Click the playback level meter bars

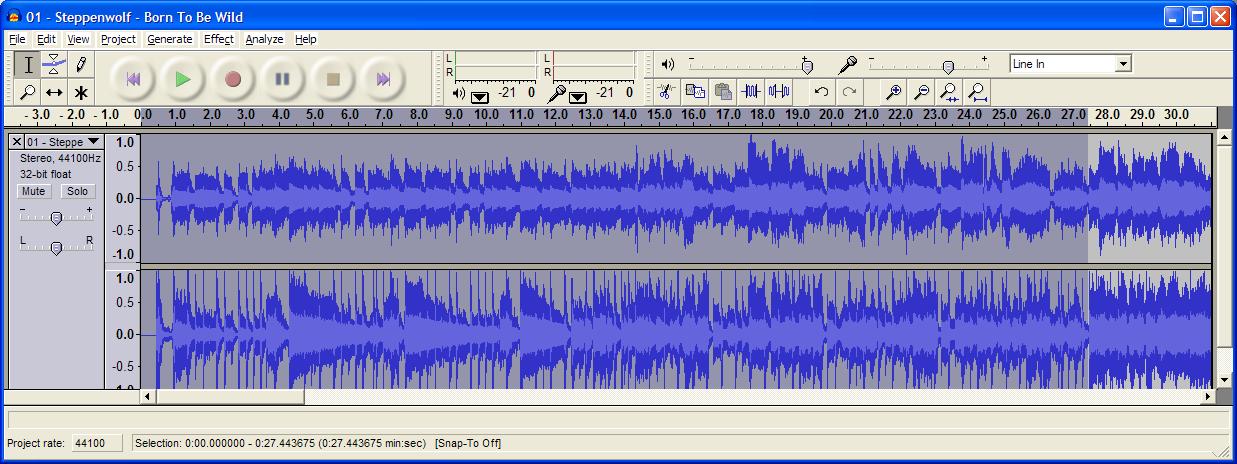click(496, 65)
